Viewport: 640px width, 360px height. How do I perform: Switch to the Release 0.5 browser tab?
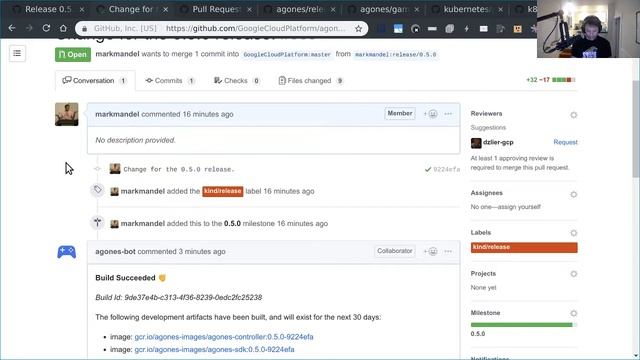click(x=48, y=9)
